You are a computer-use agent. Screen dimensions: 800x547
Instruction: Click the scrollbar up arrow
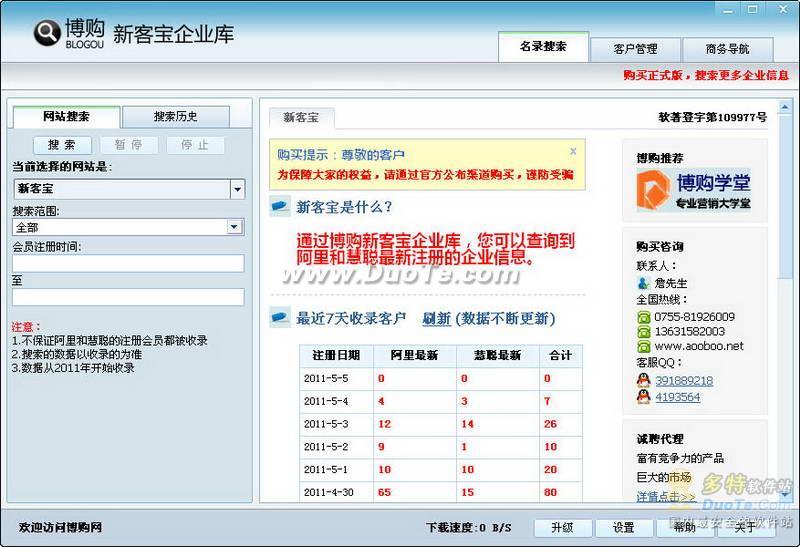pos(785,107)
